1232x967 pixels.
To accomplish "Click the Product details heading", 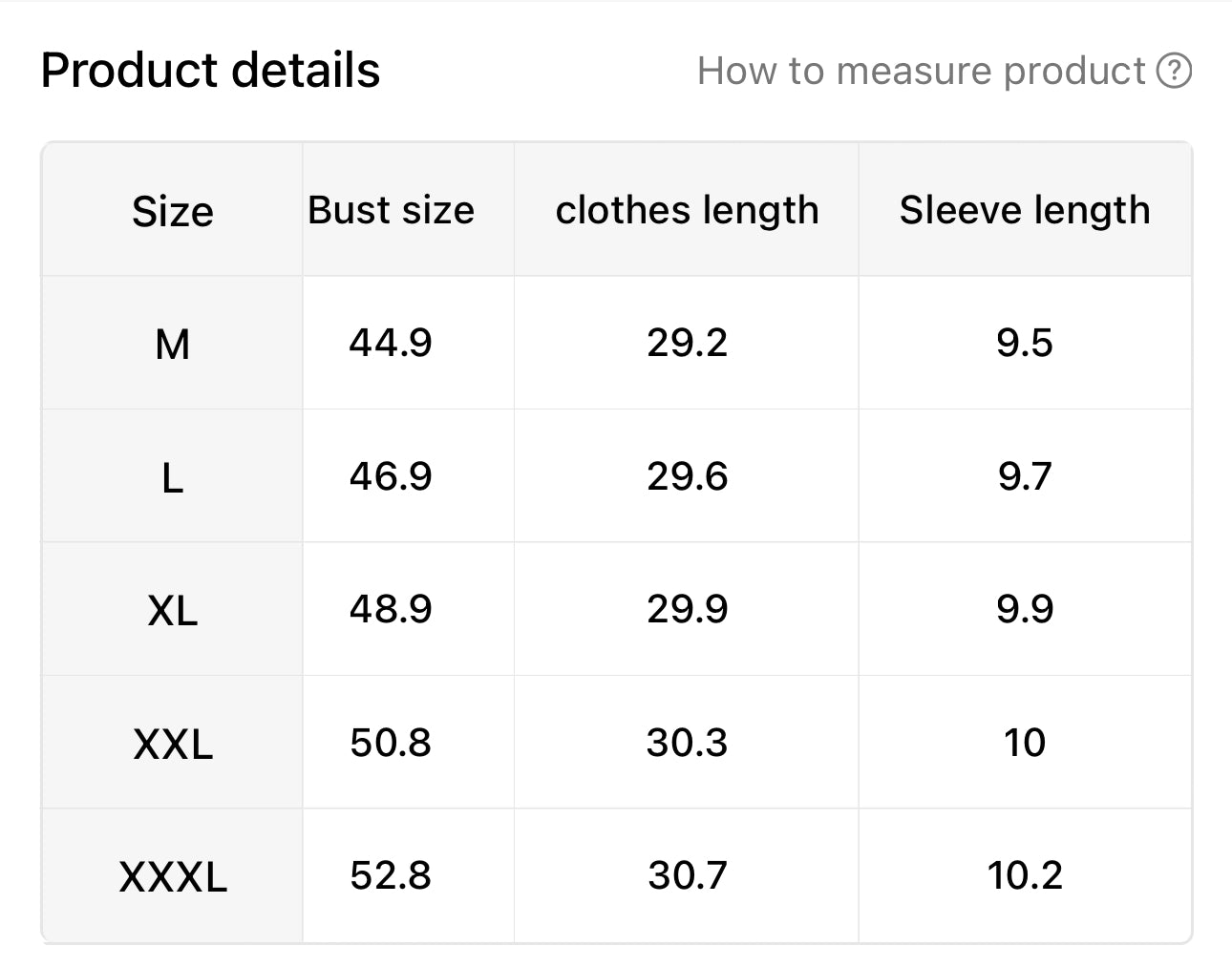I will (x=210, y=70).
